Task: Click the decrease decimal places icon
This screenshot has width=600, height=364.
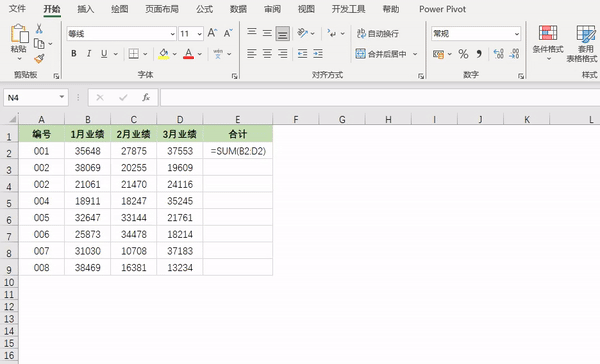Action: click(514, 54)
